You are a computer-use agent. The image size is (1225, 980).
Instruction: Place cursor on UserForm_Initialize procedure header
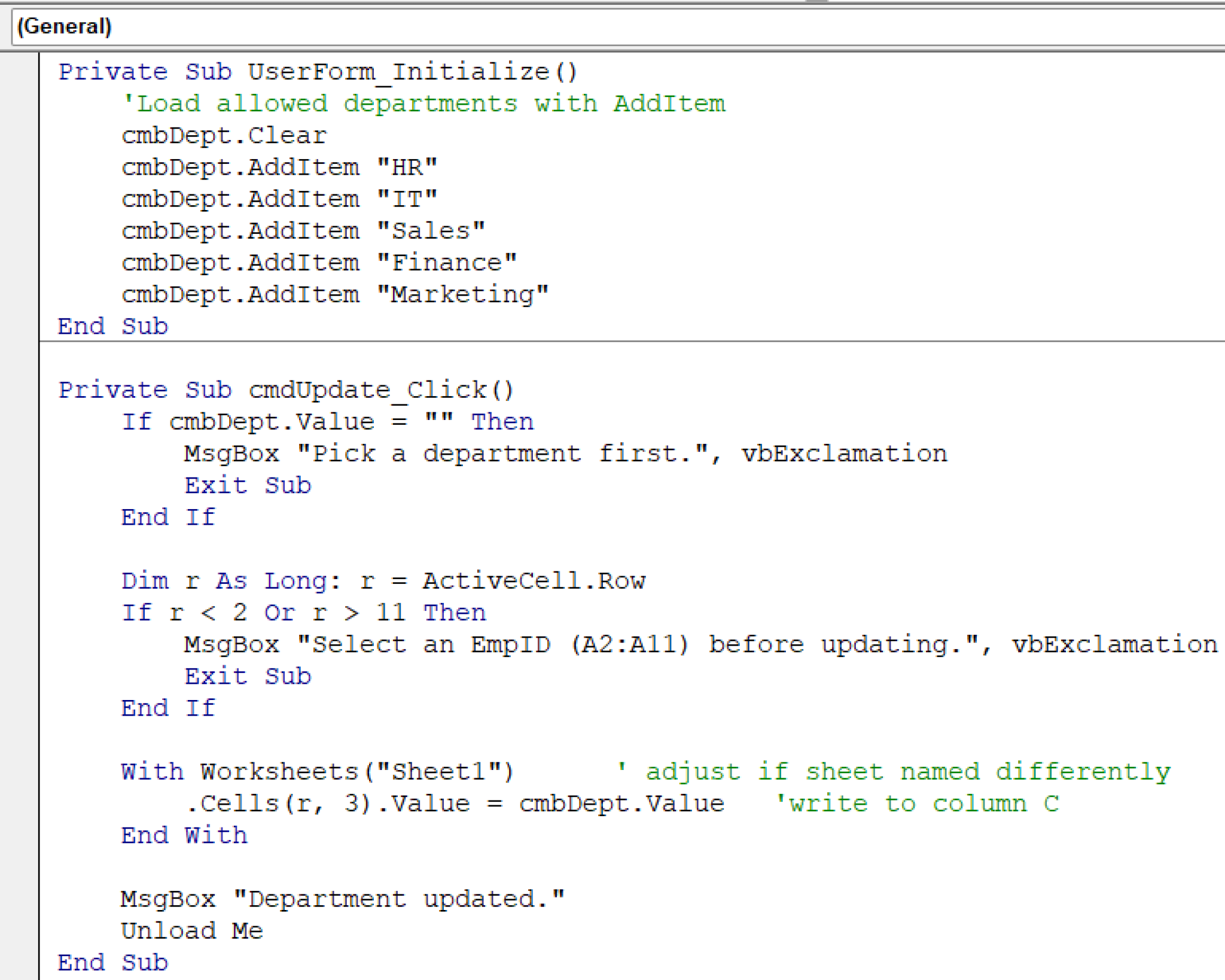317,72
